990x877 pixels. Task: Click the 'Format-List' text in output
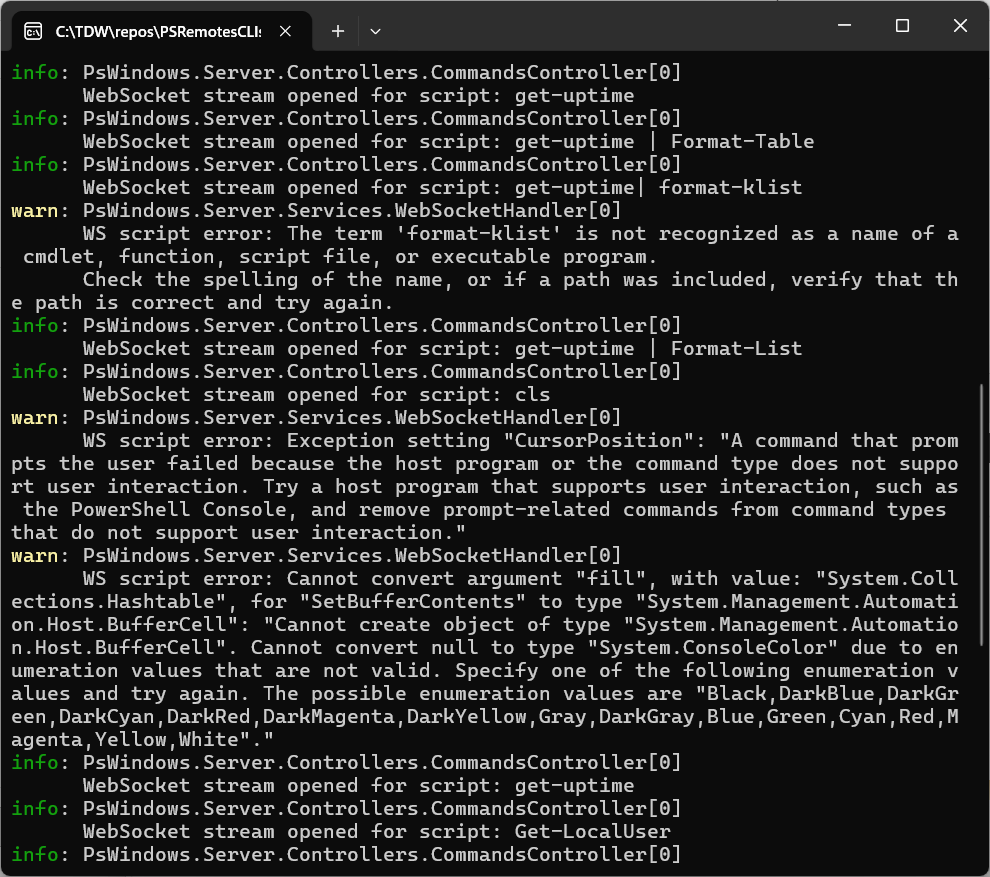click(736, 349)
